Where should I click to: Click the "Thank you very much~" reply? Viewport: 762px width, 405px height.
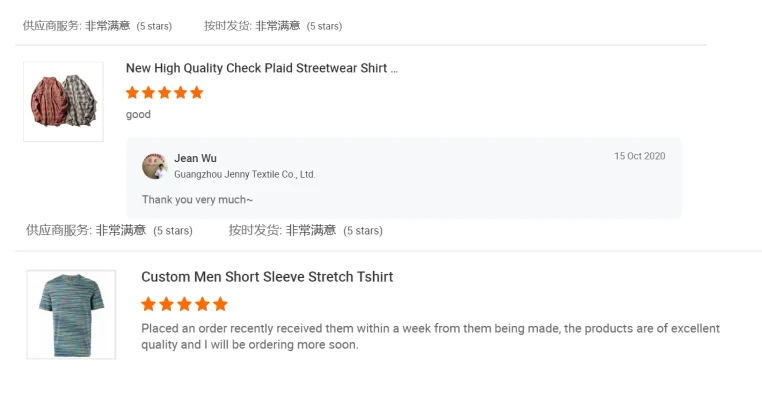pyautogui.click(x=197, y=200)
